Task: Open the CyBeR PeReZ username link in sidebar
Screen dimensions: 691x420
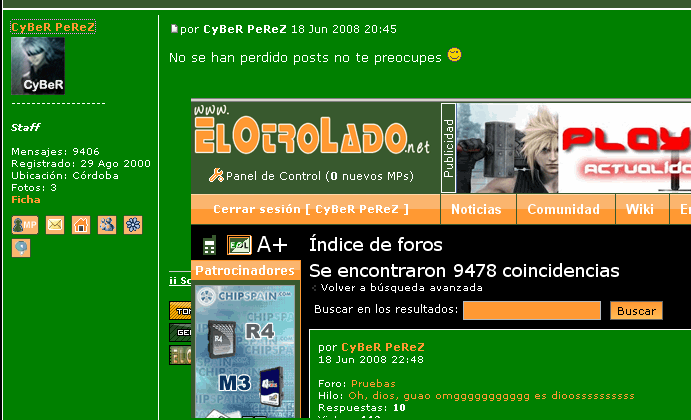Action: pyautogui.click(x=53, y=27)
